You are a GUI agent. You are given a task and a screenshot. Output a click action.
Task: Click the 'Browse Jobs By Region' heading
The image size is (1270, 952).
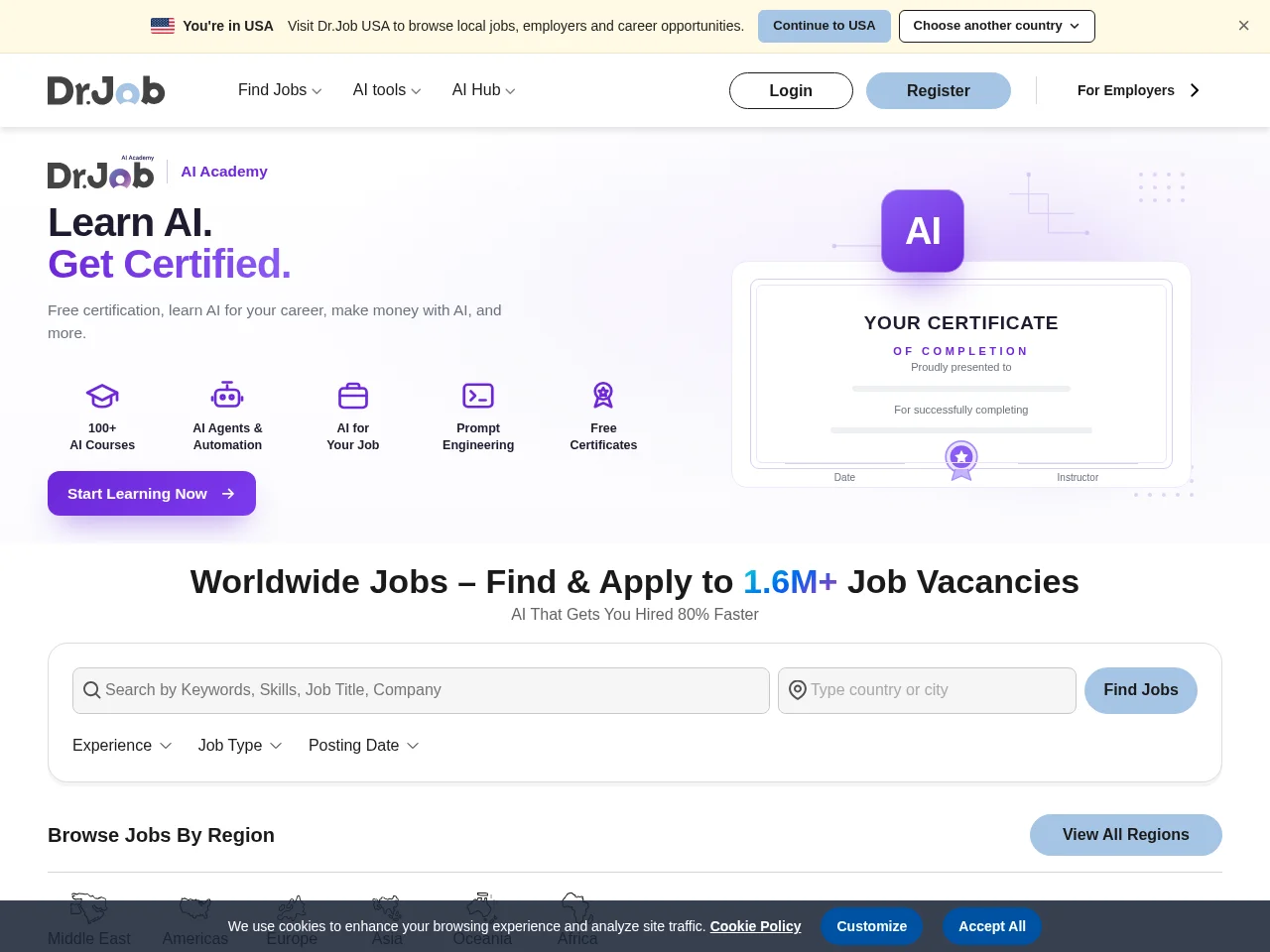click(161, 835)
